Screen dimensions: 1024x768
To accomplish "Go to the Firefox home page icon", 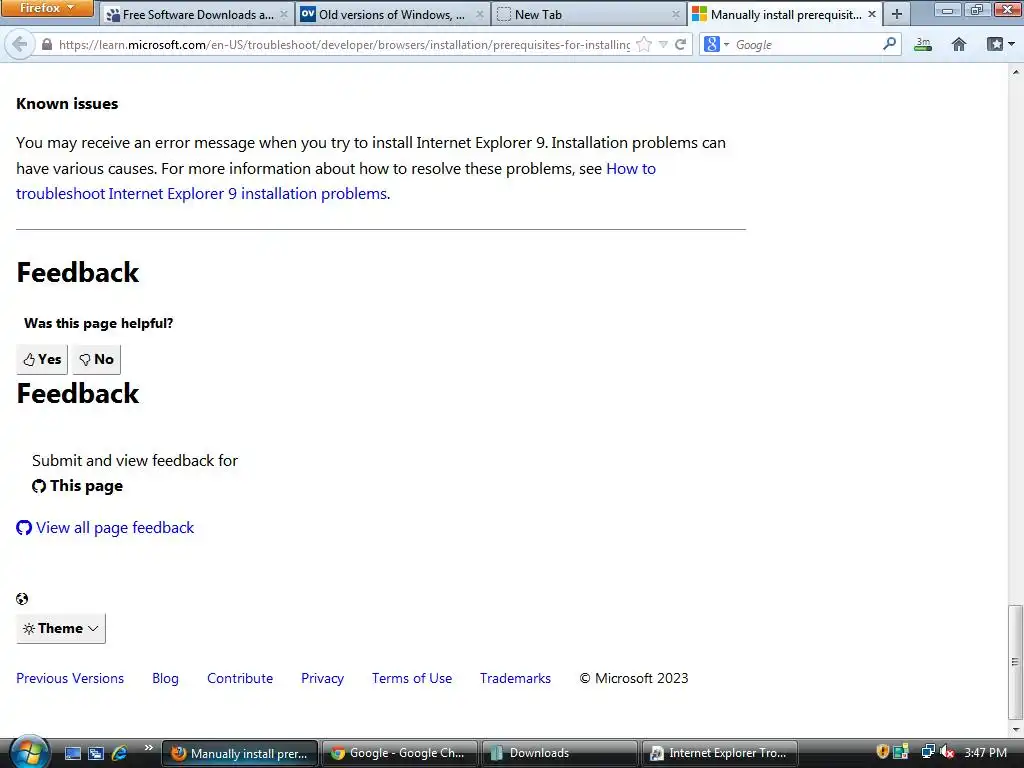I will point(959,44).
